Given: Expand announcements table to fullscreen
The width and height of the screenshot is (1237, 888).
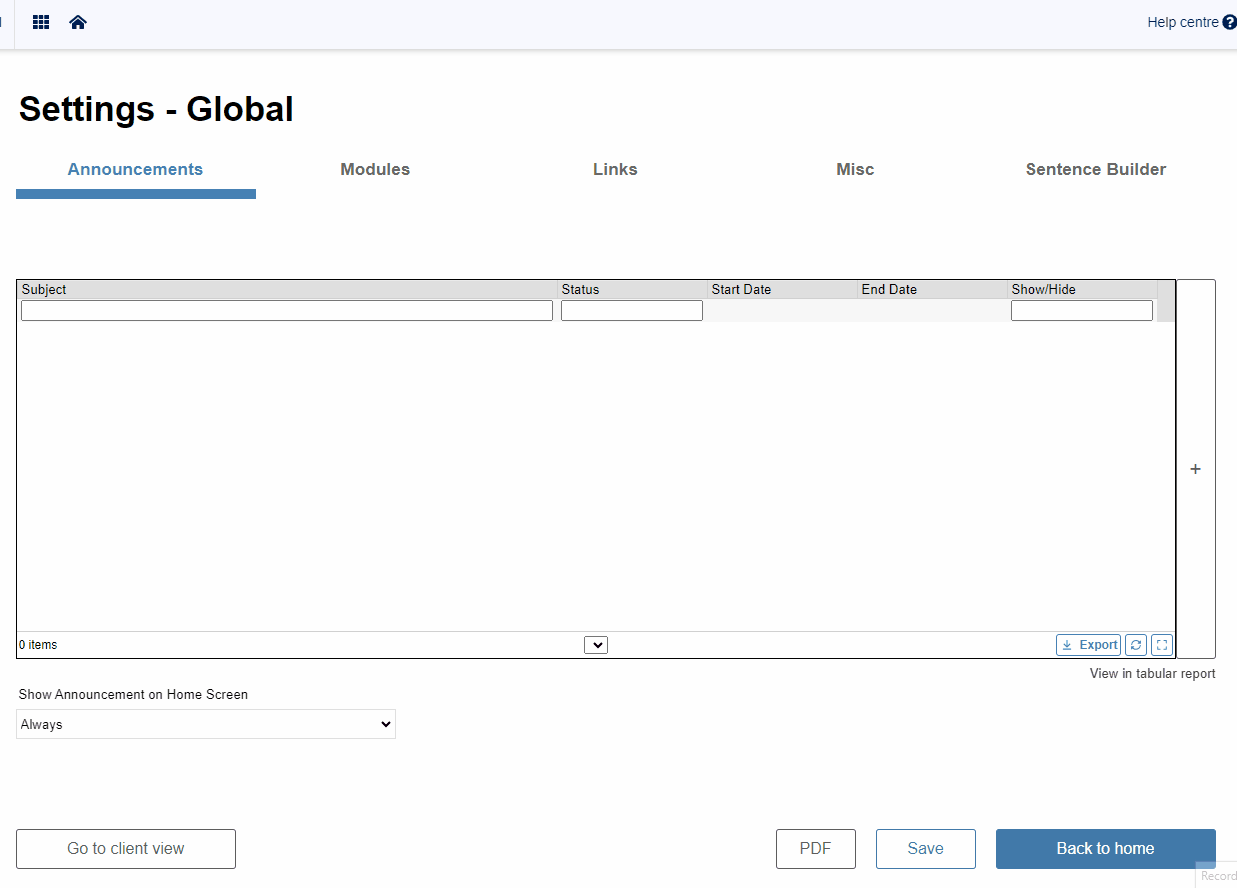Looking at the screenshot, I should click(1161, 645).
